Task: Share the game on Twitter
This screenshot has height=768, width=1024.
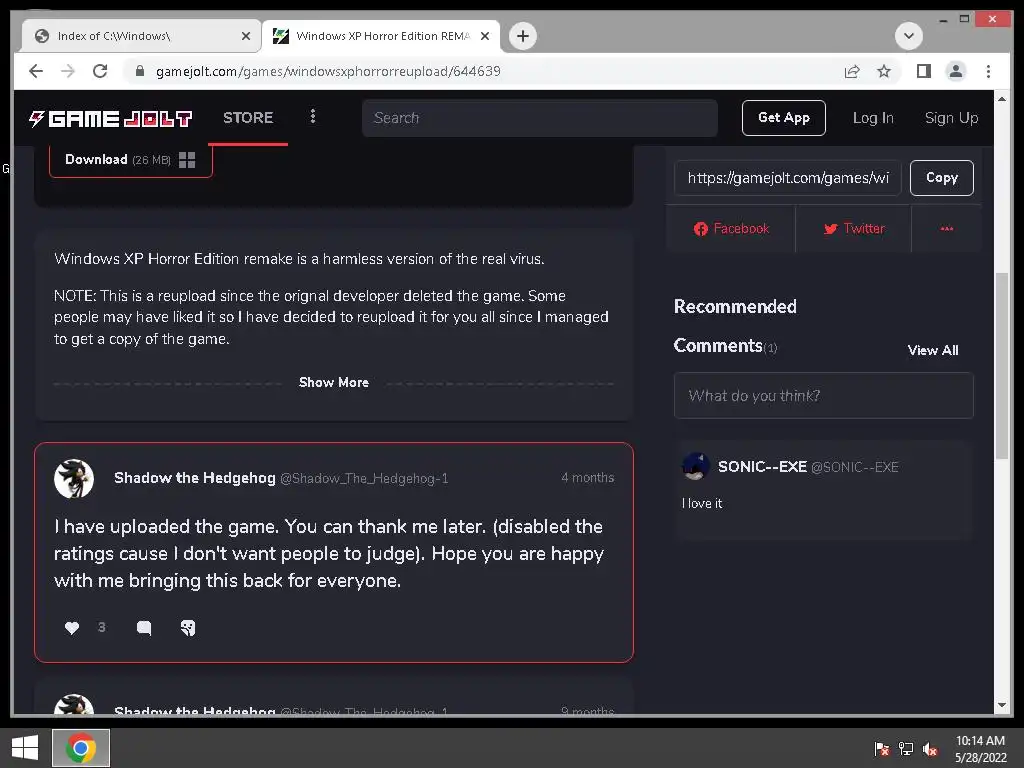Action: click(x=854, y=229)
